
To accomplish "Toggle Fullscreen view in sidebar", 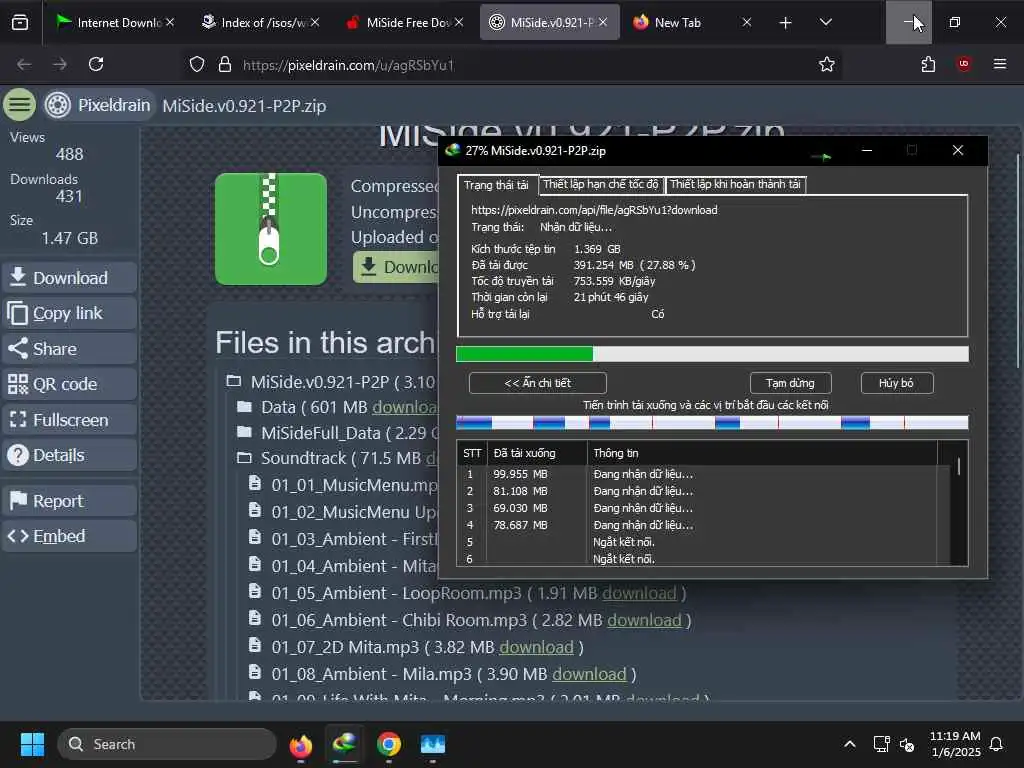I will (69, 420).
